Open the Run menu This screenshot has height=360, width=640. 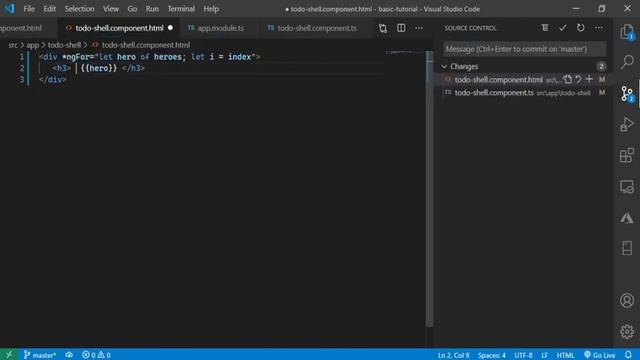[x=152, y=9]
